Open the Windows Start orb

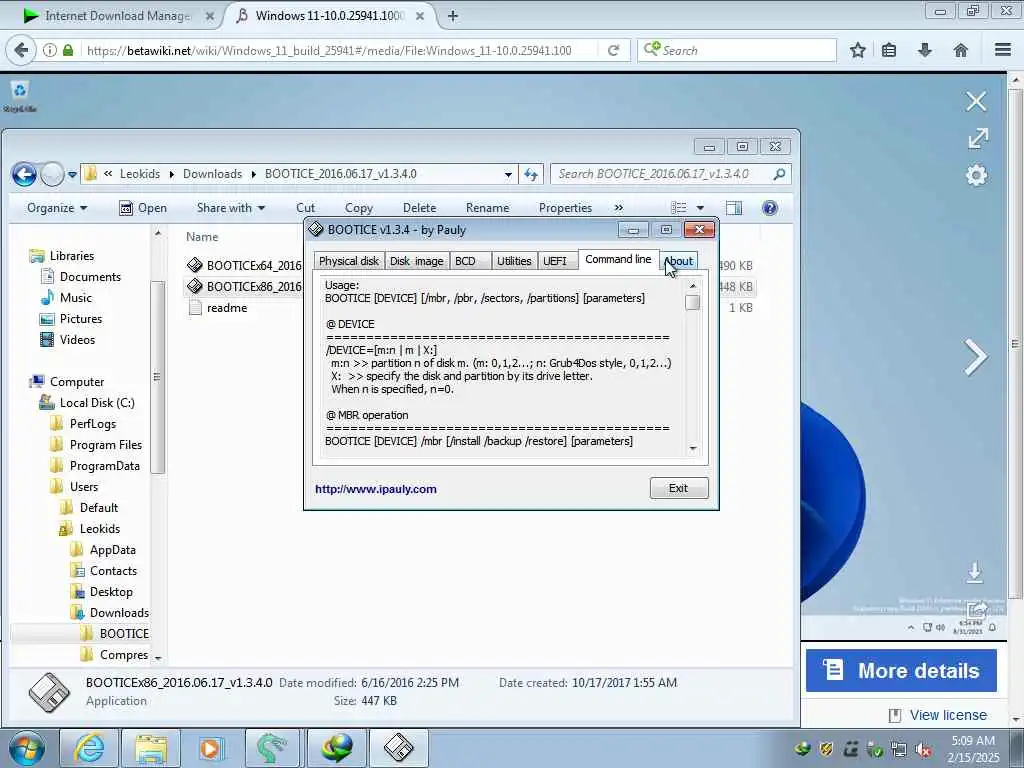(27, 748)
